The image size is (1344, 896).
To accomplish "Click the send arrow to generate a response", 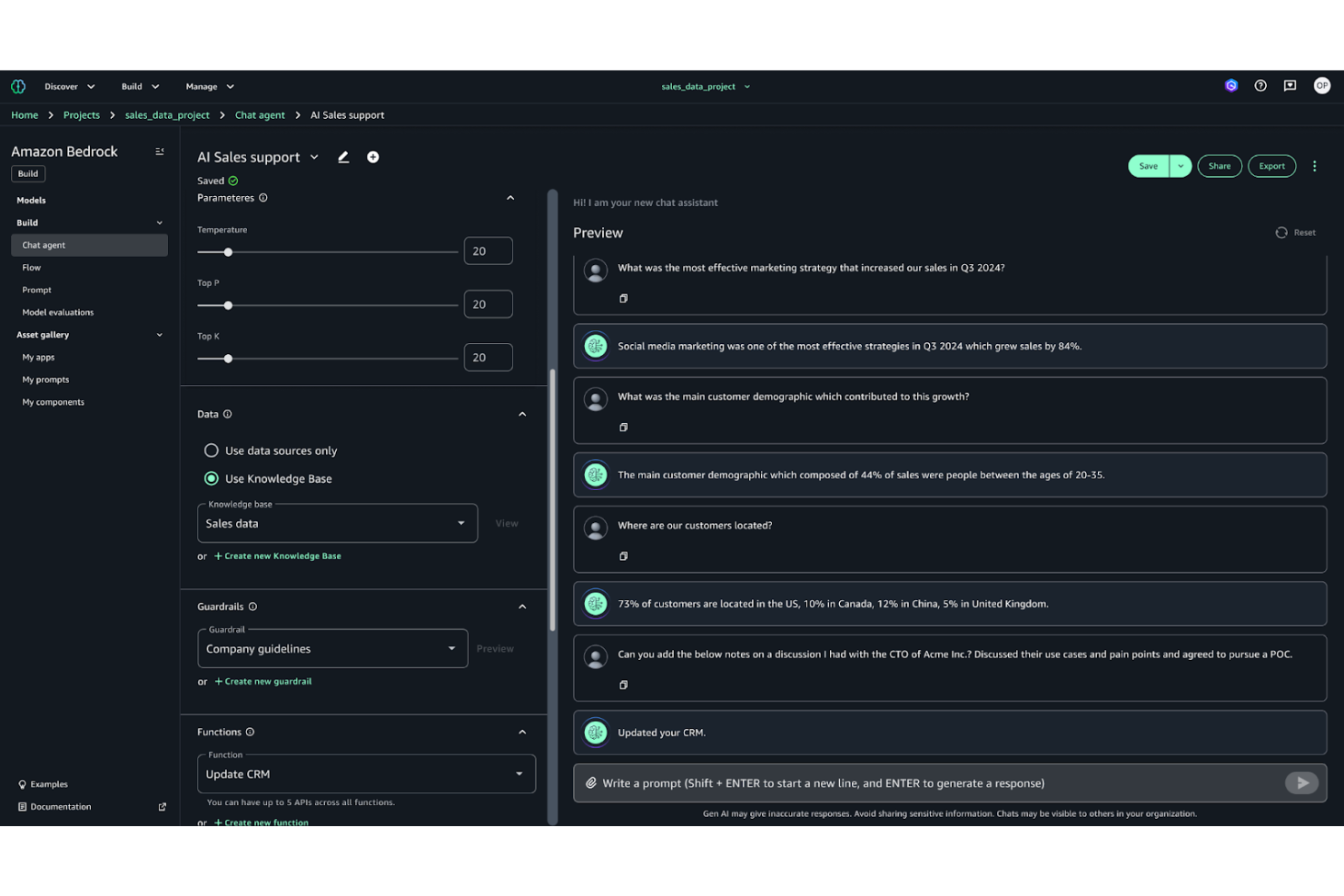I will pos(1301,783).
